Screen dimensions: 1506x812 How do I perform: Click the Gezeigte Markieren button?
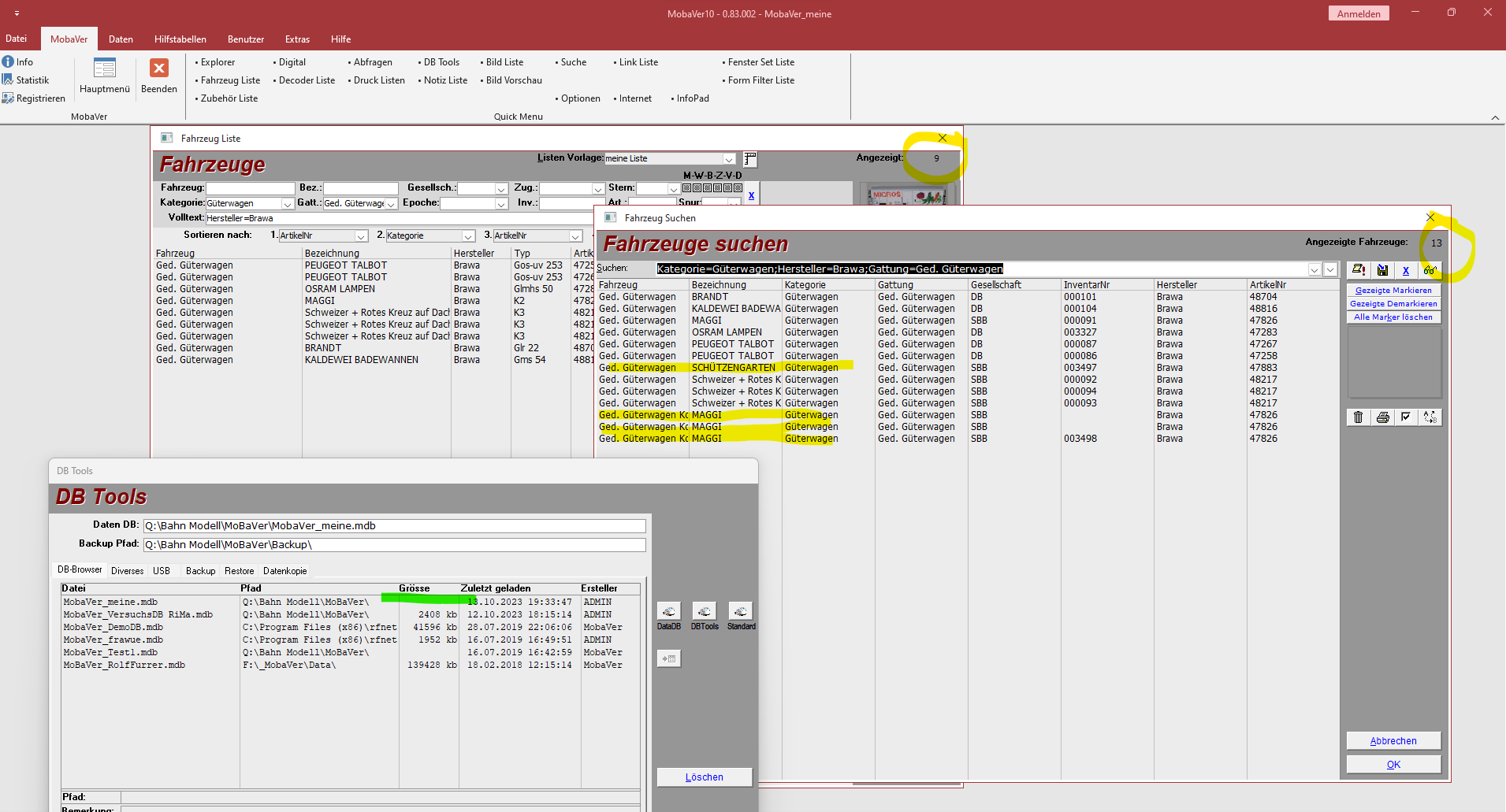click(1393, 291)
